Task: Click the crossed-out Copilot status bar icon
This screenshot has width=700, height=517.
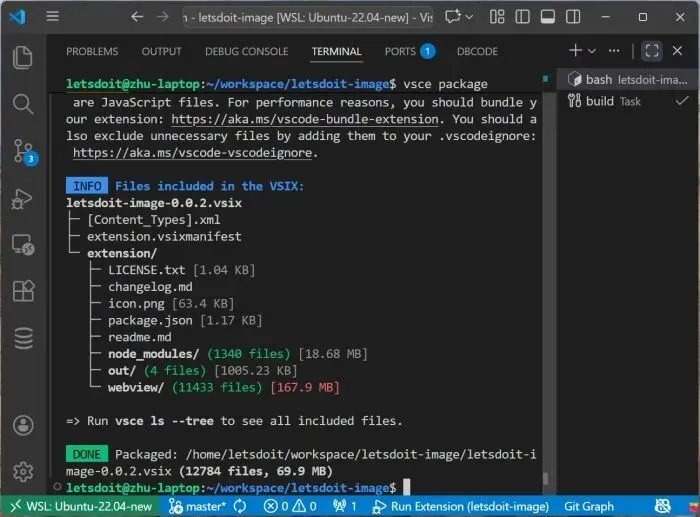Action: [x=662, y=506]
